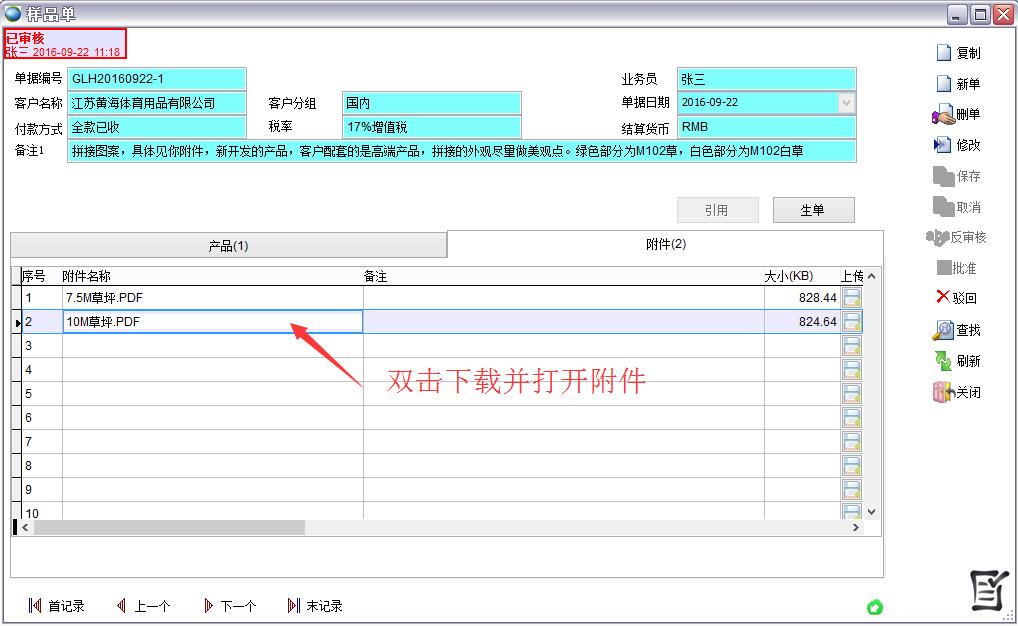This screenshot has height=626, width=1018.
Task: Open the 客户分组 field showing 国内
Action: [x=432, y=102]
